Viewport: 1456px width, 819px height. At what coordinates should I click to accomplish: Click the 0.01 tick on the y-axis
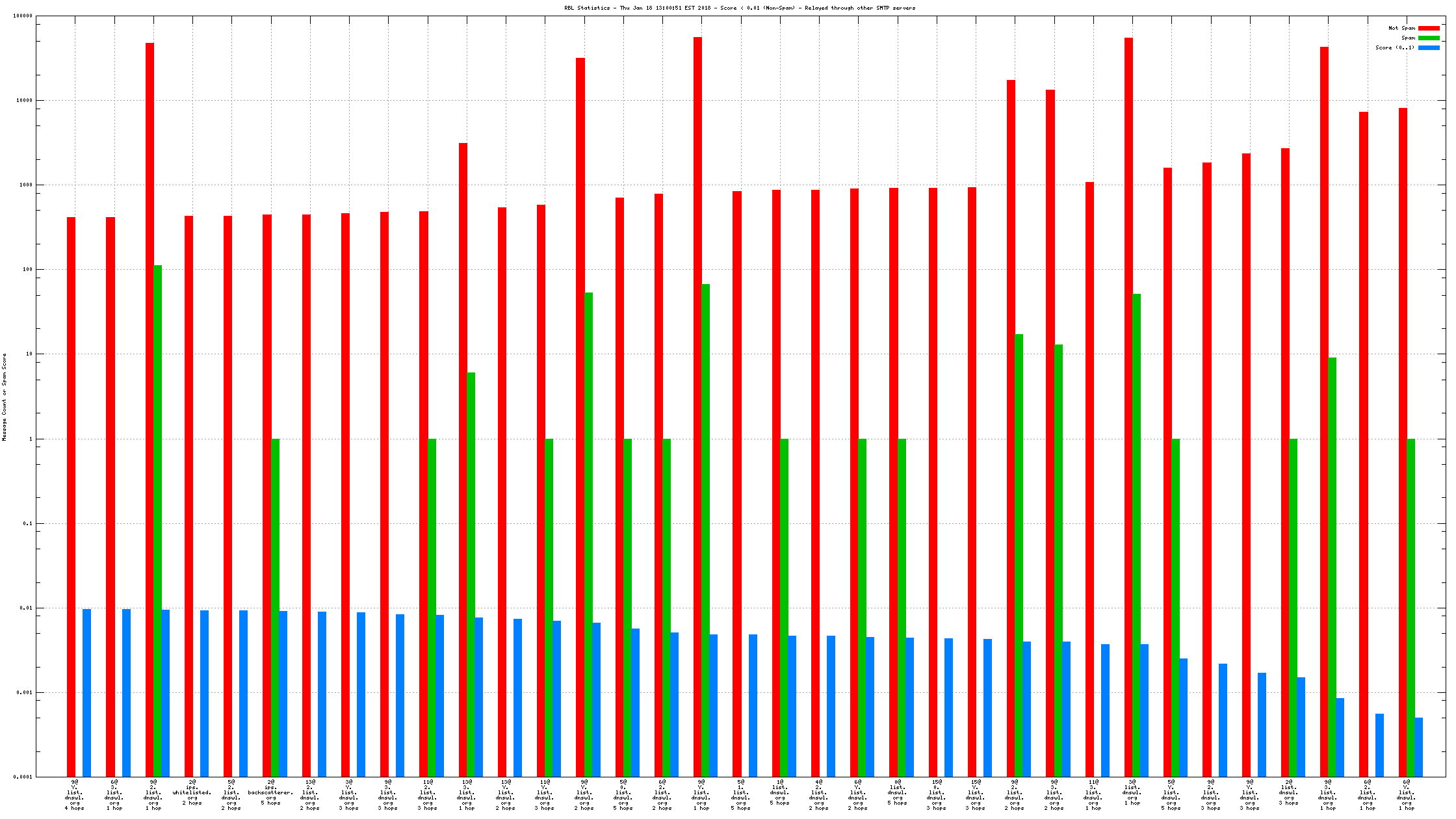point(27,608)
